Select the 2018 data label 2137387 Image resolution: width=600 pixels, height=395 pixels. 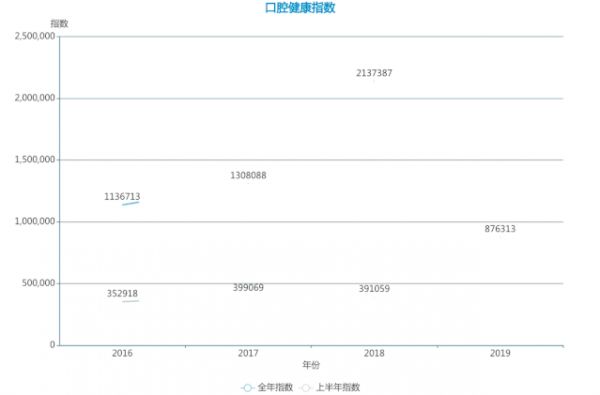(374, 73)
